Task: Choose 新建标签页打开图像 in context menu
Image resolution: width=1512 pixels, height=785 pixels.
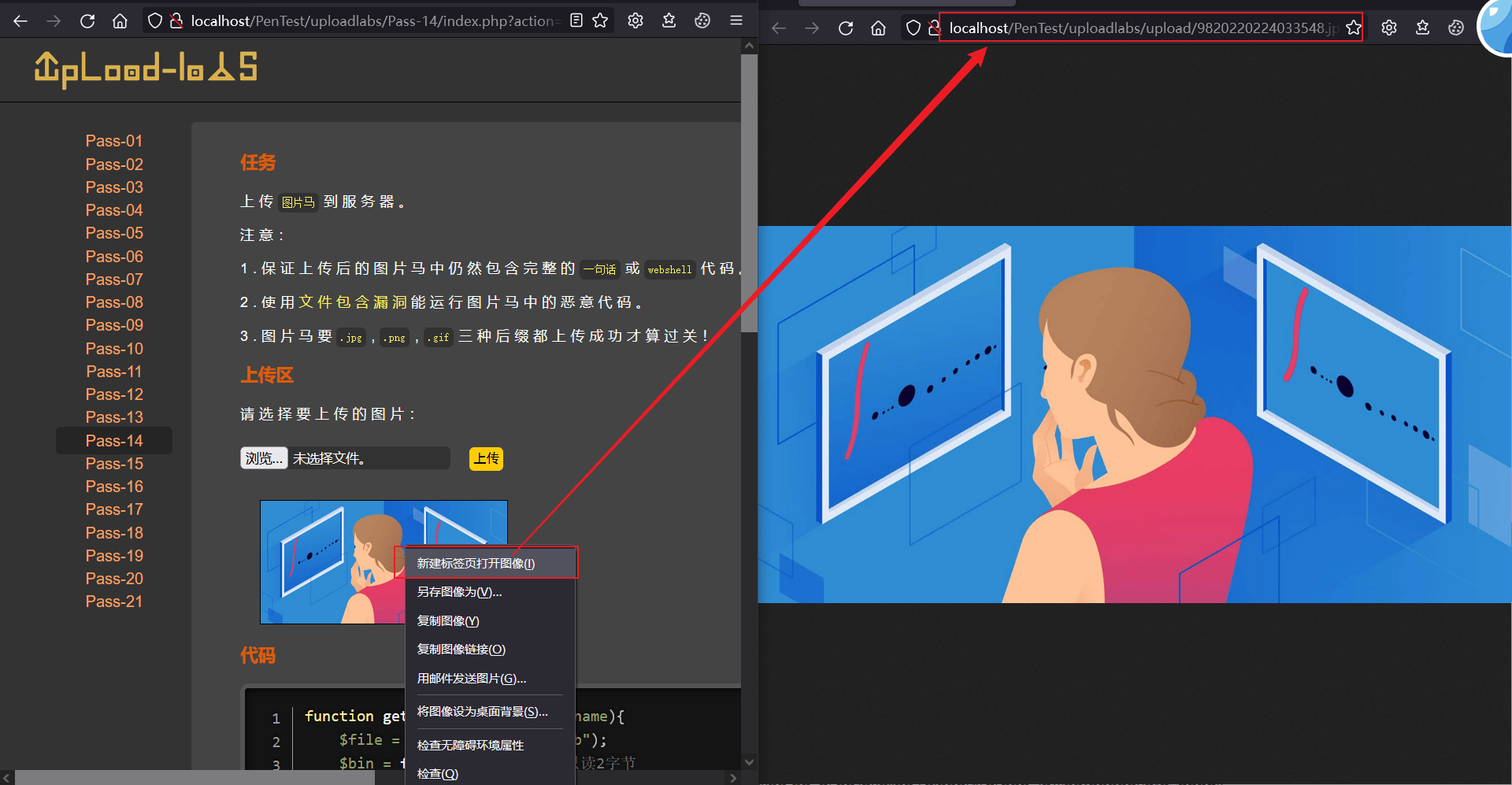Action: click(x=491, y=563)
